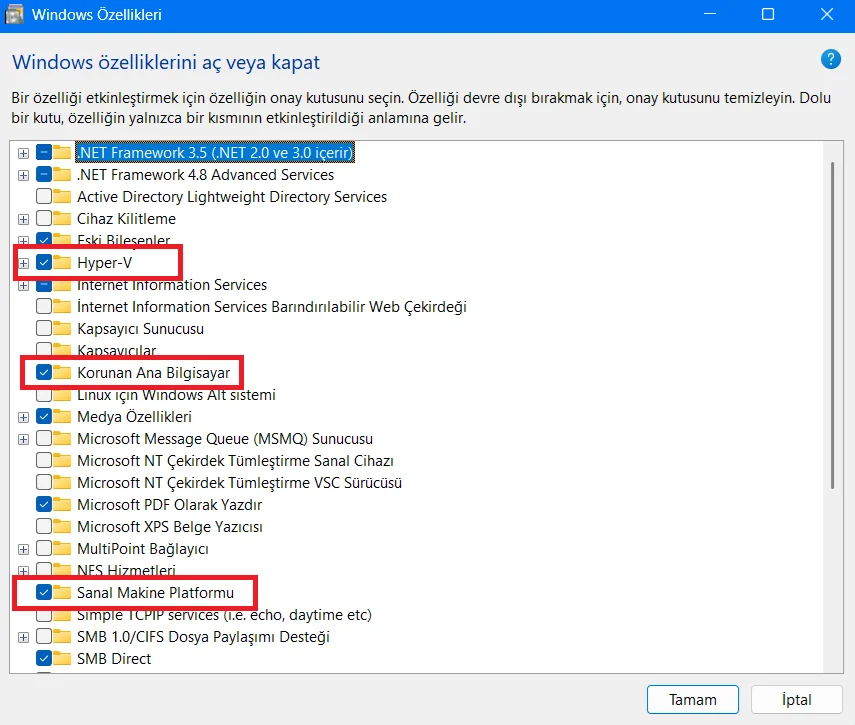Click folder icon beside SMB 1.0/CIFS Dosya Paylaşımı
This screenshot has width=855, height=725.
pyautogui.click(x=62, y=637)
